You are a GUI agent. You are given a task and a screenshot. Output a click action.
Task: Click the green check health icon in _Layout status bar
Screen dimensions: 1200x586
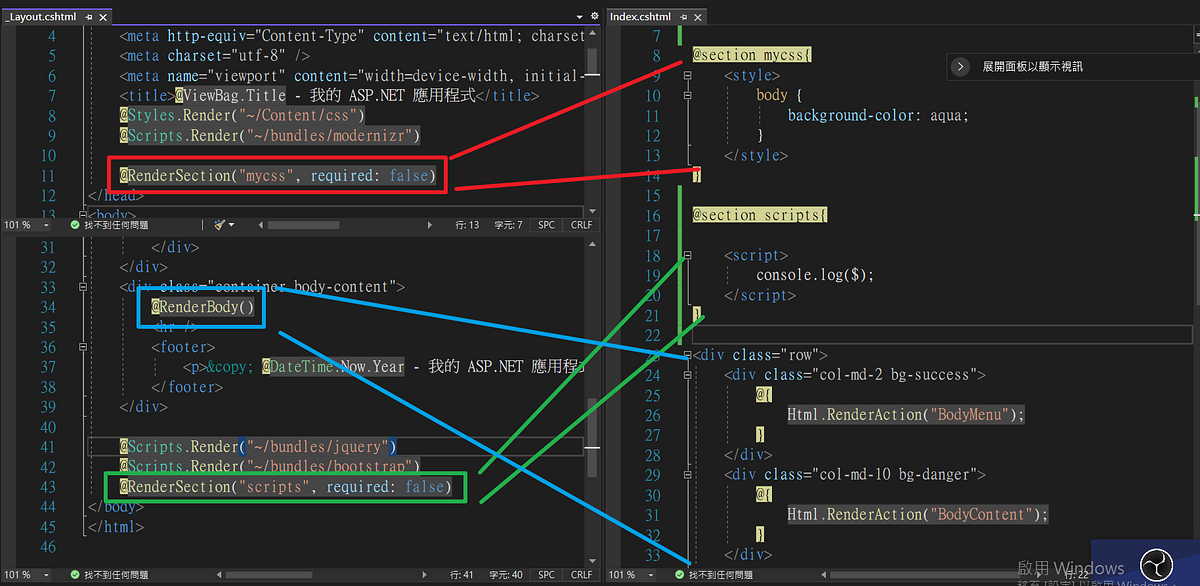(74, 226)
